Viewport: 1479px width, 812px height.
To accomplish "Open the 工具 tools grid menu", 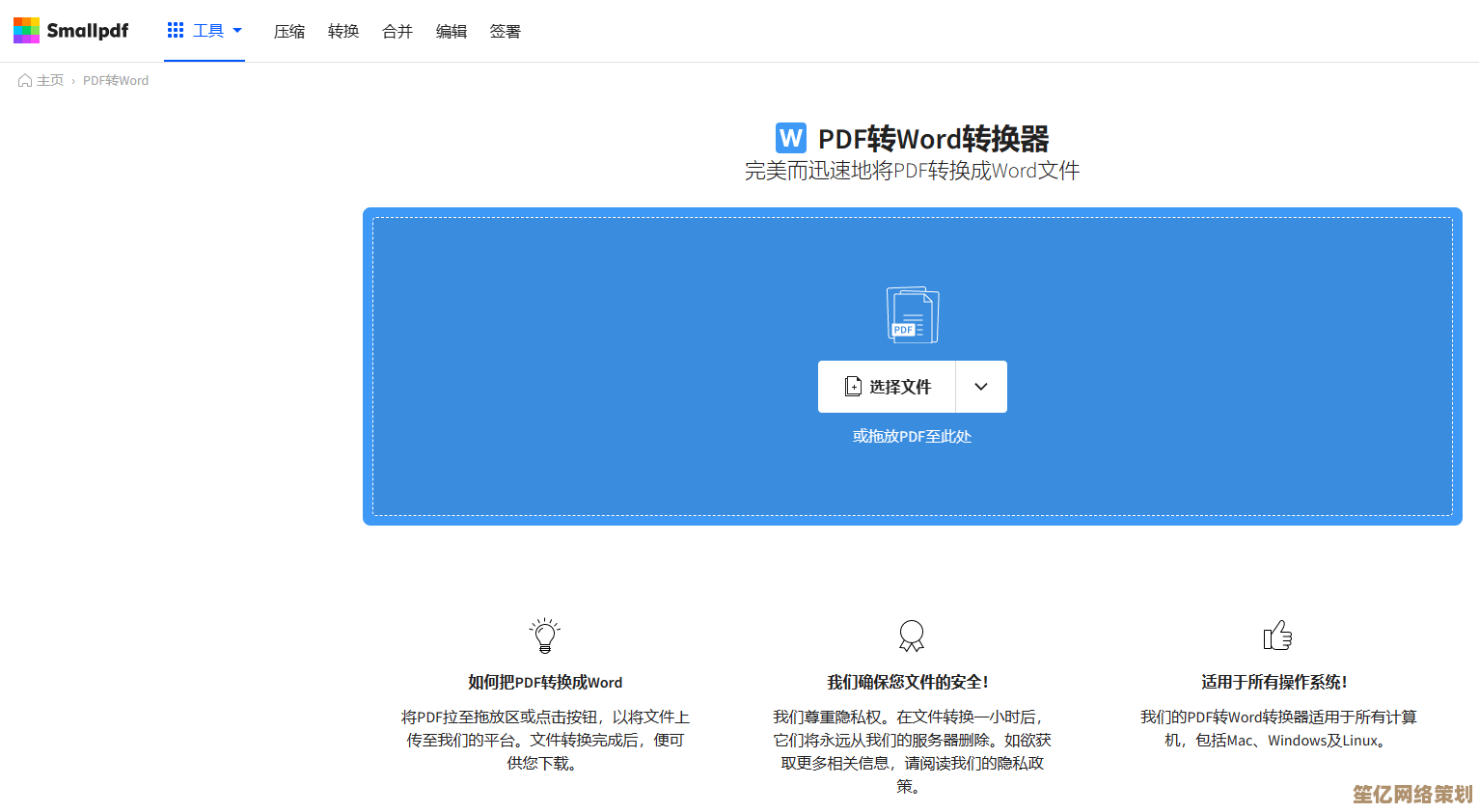I will 205,31.
